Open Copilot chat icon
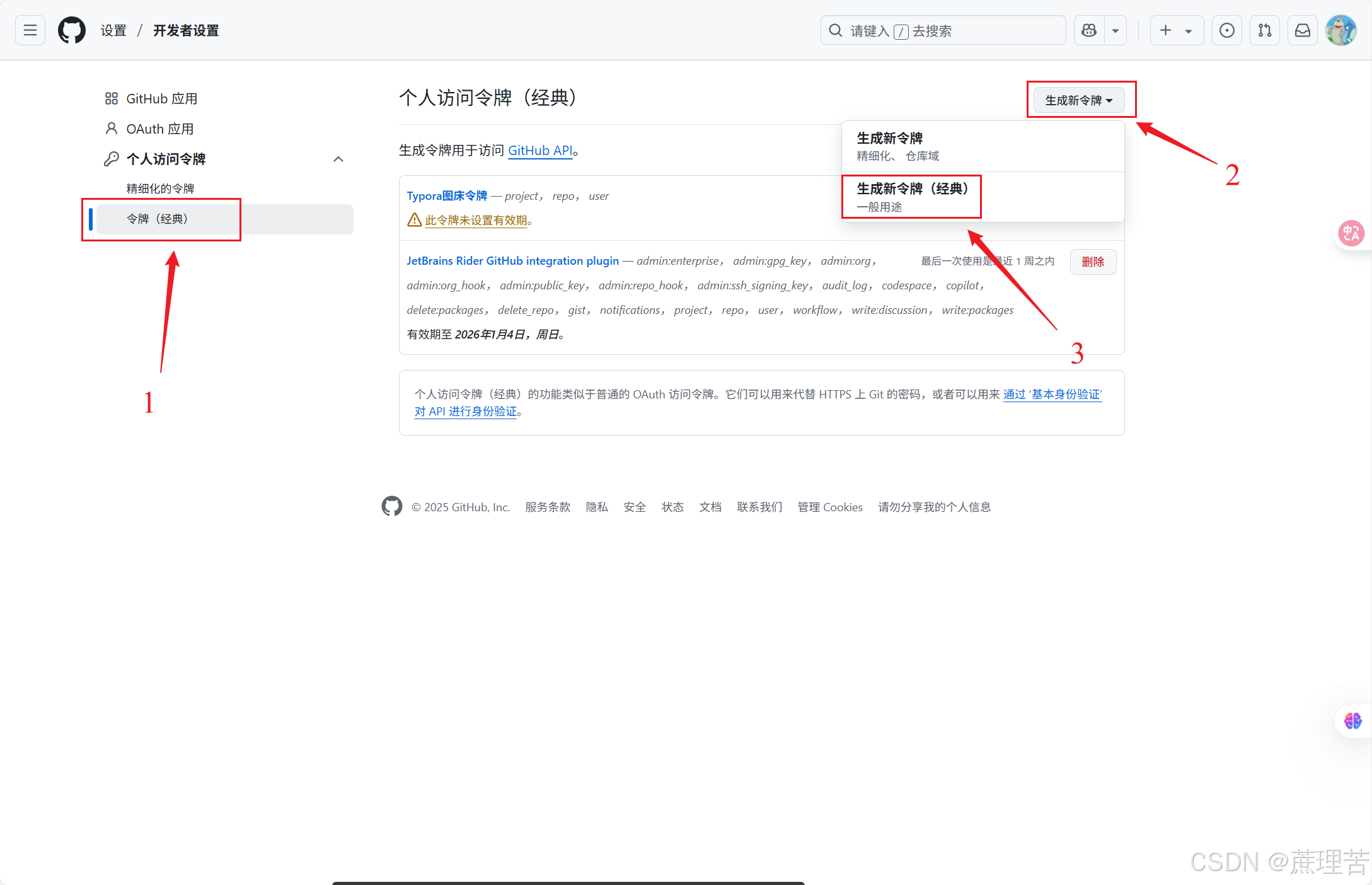 click(1089, 30)
